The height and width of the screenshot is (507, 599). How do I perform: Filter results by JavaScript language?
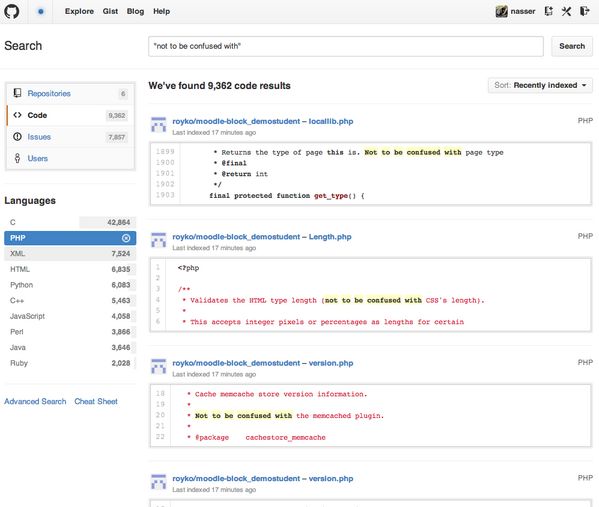pos(70,316)
